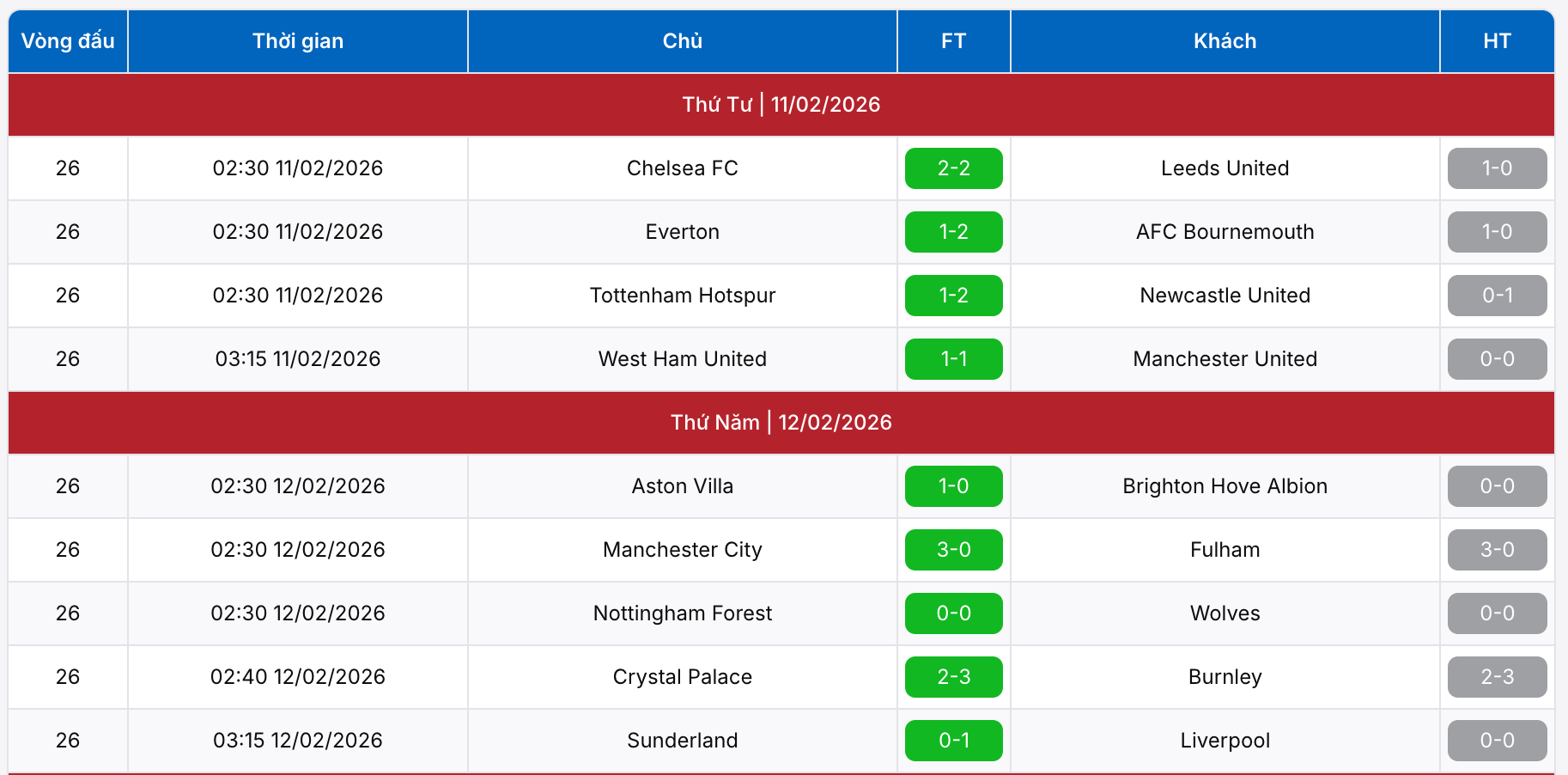Image resolution: width=1568 pixels, height=775 pixels.
Task: Click the Chelsea FC 2-2 full-time score
Action: tap(953, 168)
